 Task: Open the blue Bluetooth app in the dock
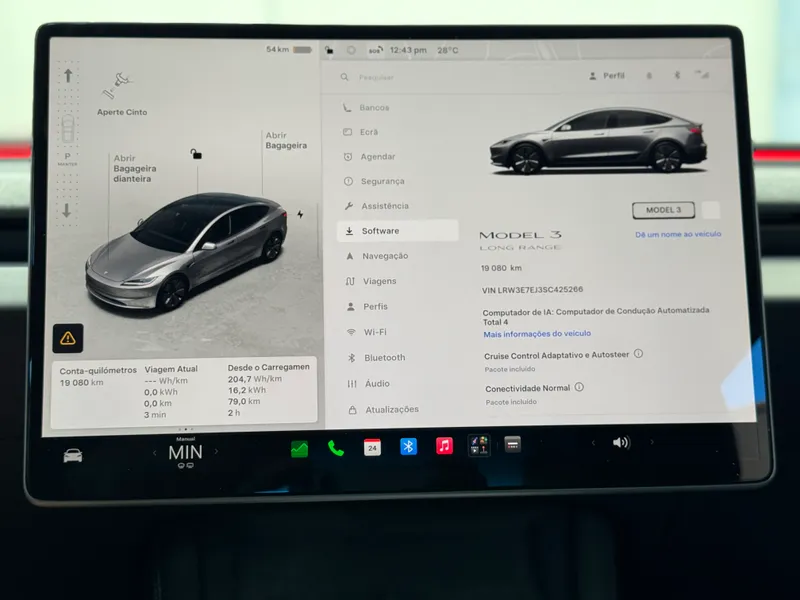click(408, 446)
